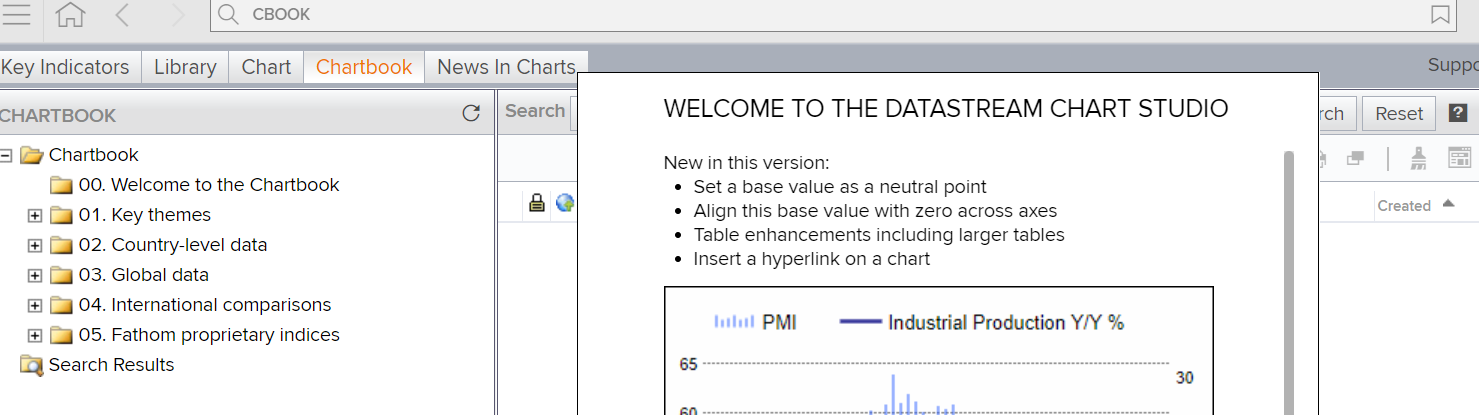Viewport: 1479px width, 415px height.
Task: Click the globe column header icon
Action: coord(565,204)
